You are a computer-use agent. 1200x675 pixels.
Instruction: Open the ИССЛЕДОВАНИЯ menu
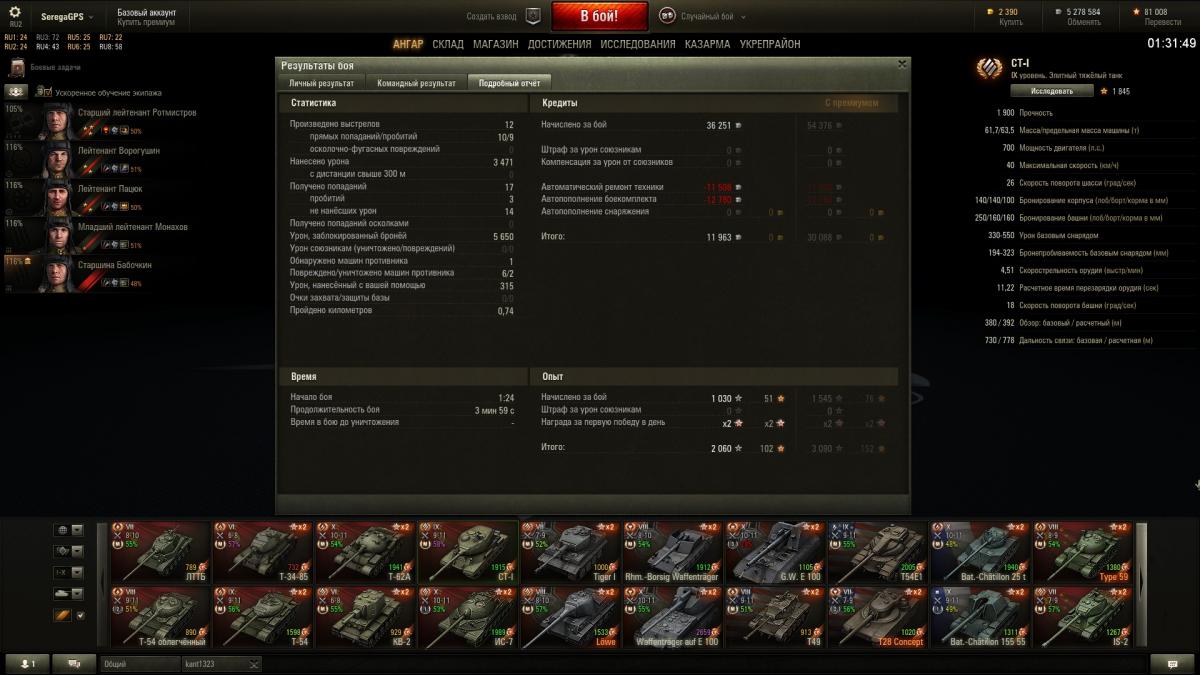click(x=638, y=44)
